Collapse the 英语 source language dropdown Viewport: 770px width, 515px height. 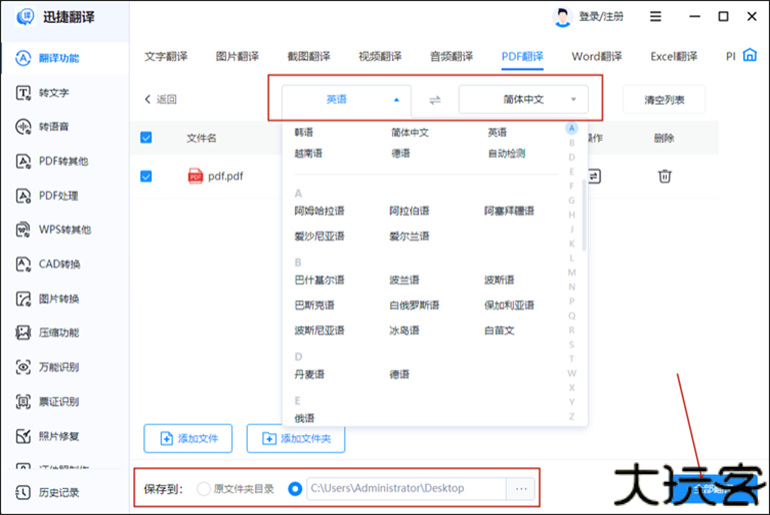point(346,100)
